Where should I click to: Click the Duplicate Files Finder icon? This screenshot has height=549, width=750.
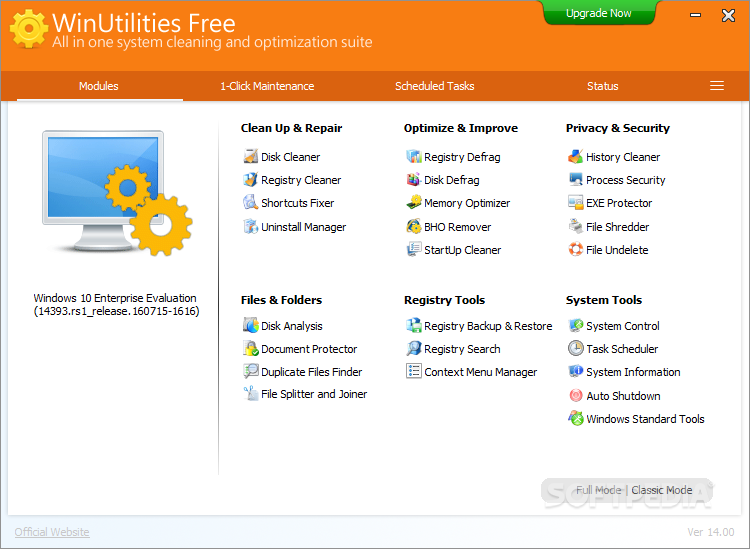coord(251,372)
